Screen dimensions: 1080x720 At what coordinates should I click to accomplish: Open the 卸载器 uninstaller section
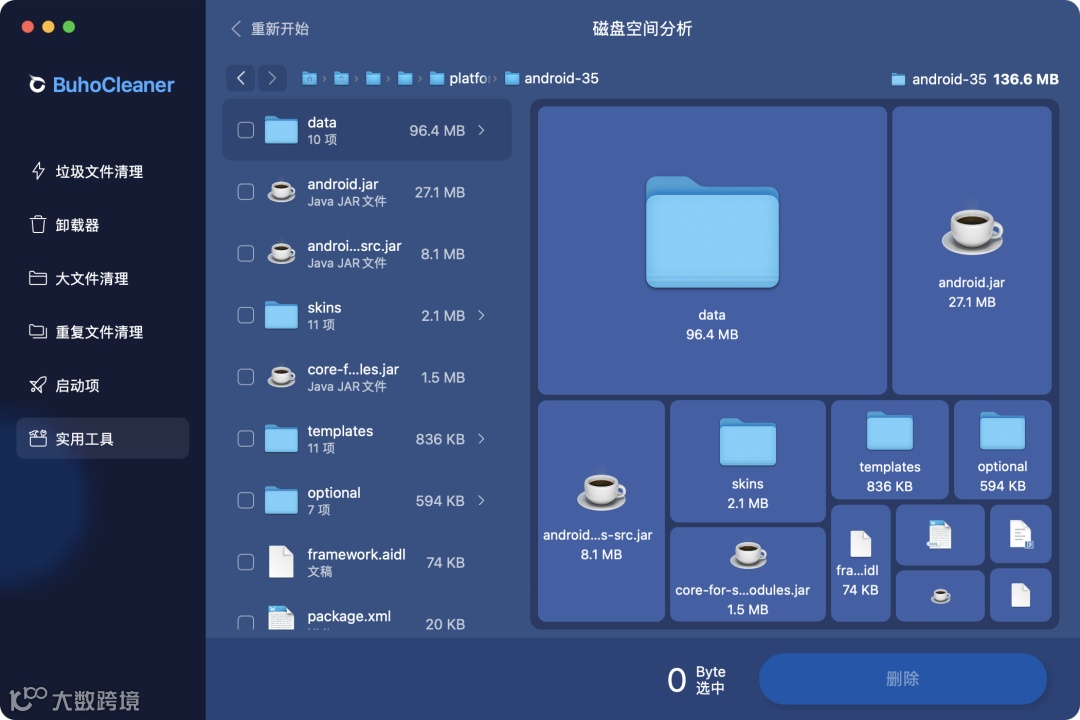[102, 225]
